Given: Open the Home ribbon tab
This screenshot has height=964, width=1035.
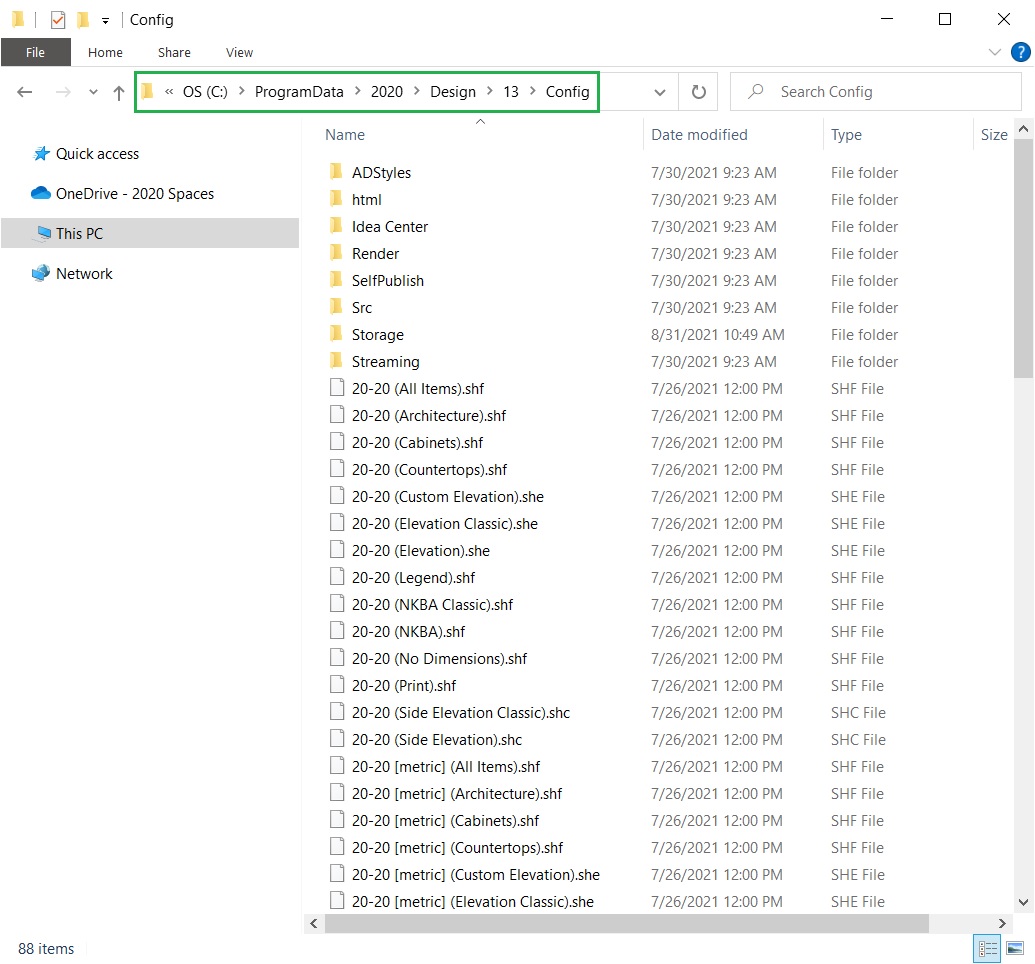Looking at the screenshot, I should tap(105, 52).
